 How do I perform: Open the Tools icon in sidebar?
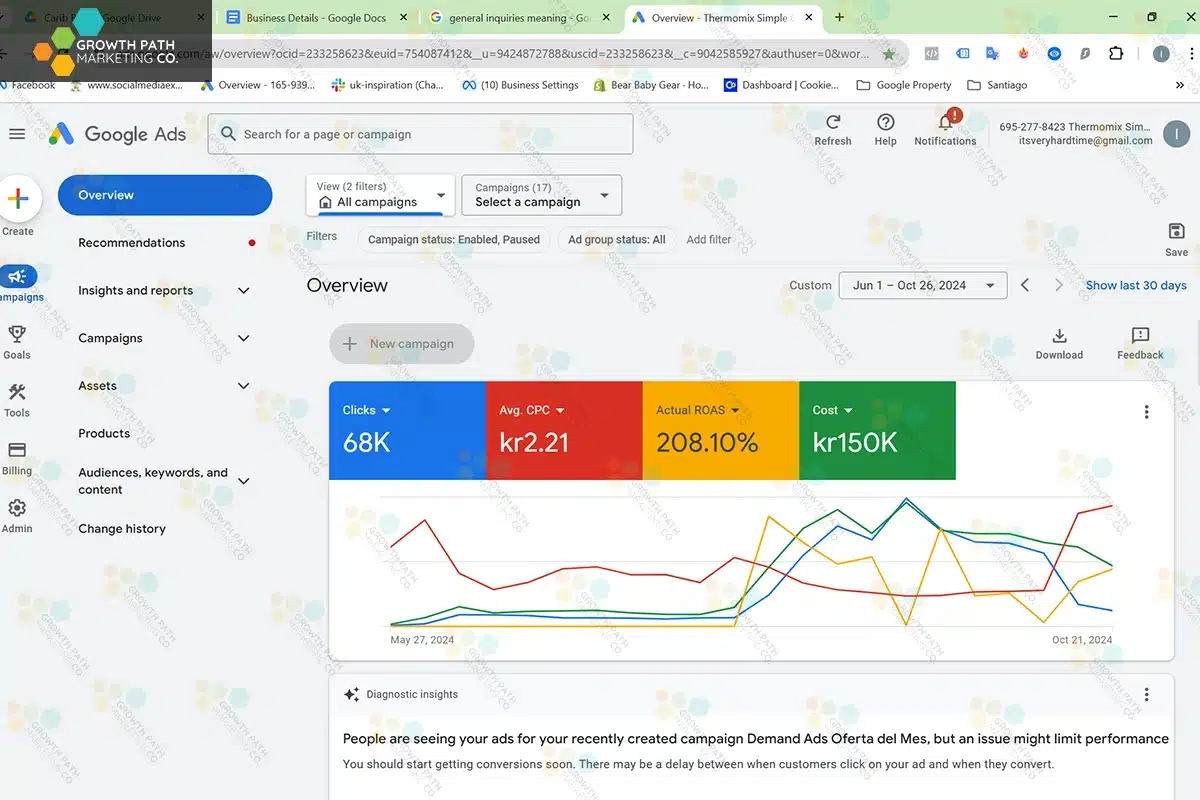point(17,393)
